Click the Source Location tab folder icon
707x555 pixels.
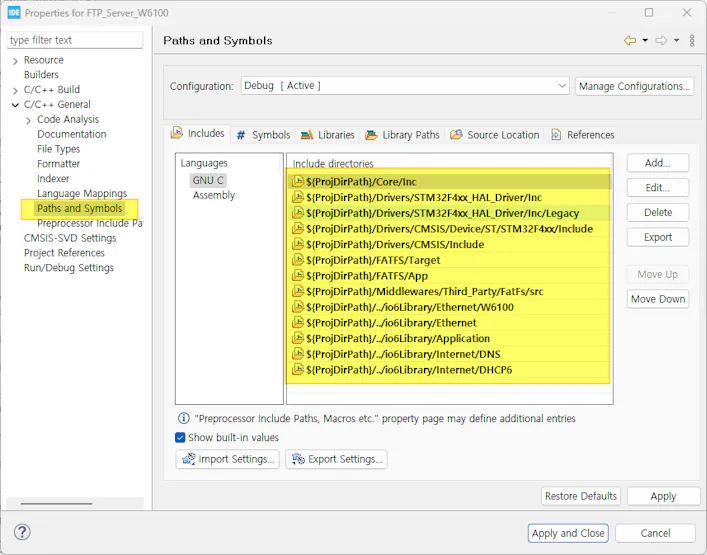pyautogui.click(x=456, y=134)
